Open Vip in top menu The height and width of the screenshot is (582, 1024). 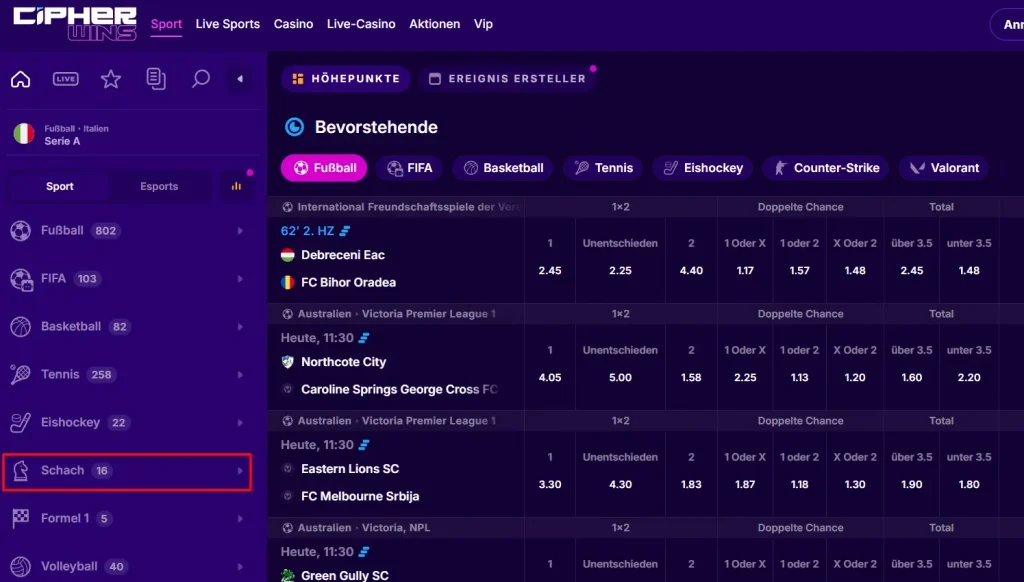pyautogui.click(x=483, y=24)
